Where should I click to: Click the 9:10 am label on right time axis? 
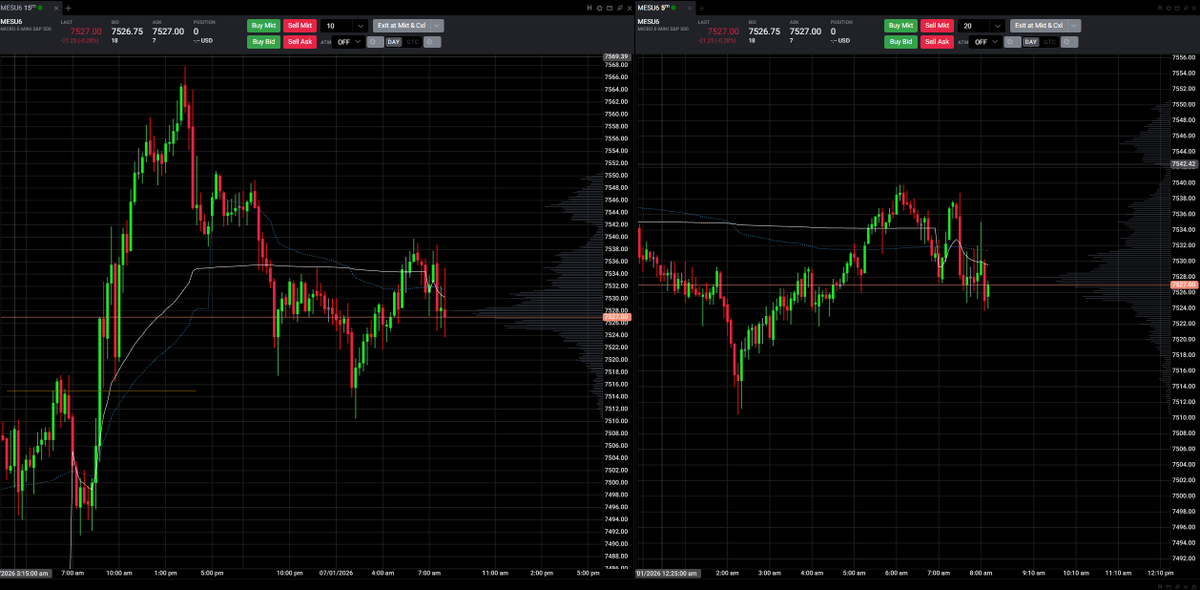click(1033, 573)
